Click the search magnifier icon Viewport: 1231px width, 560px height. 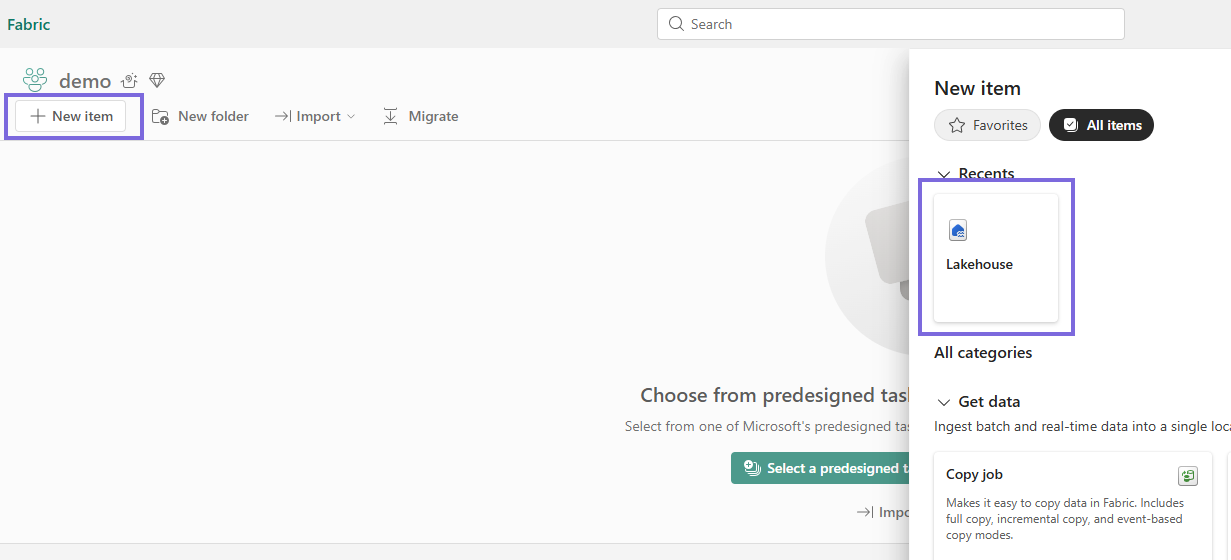(677, 24)
